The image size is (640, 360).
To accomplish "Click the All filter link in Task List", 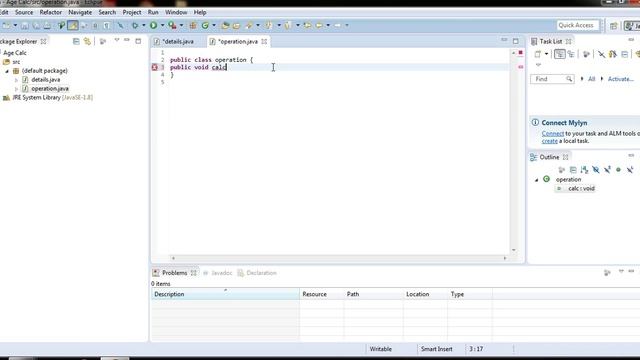I will point(591,79).
